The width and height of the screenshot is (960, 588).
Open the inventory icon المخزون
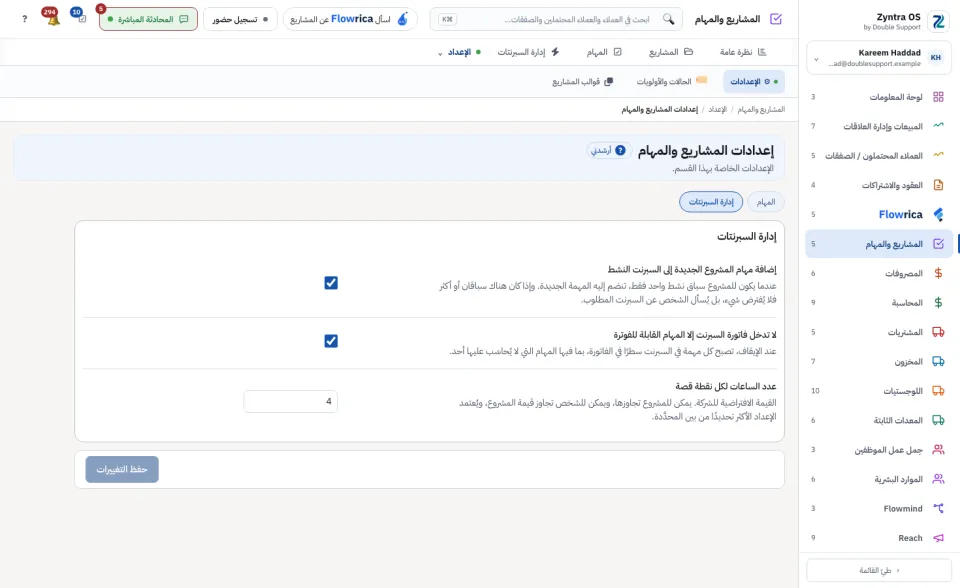click(x=938, y=361)
